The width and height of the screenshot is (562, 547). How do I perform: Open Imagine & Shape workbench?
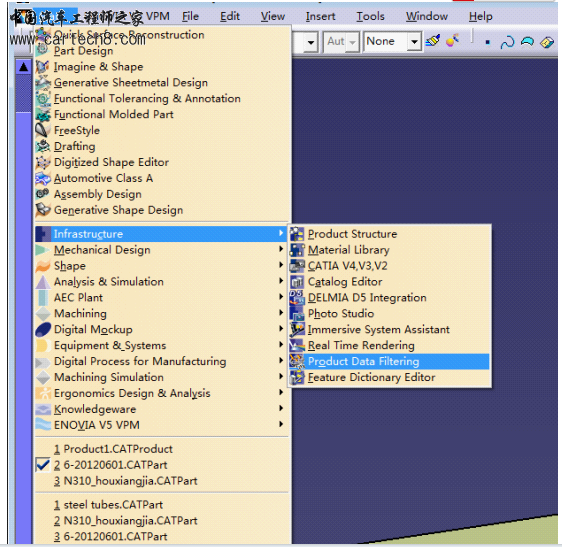[161, 67]
